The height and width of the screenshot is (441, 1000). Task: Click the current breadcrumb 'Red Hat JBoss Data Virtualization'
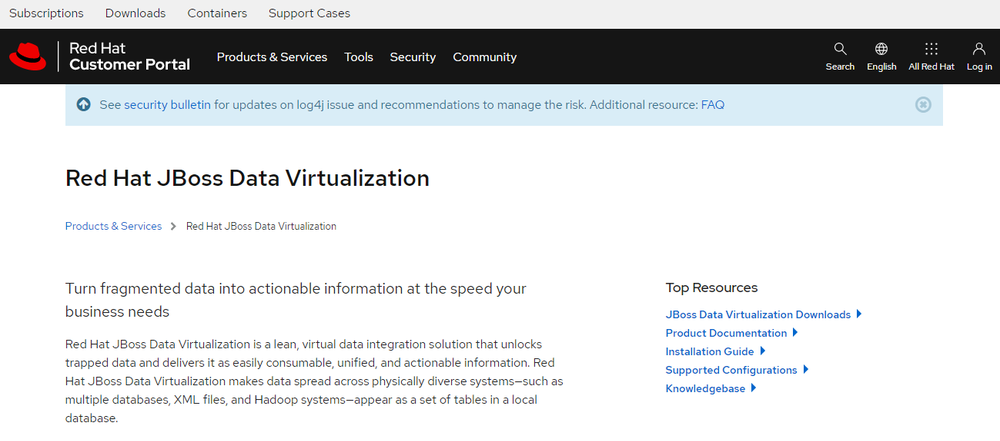(261, 226)
